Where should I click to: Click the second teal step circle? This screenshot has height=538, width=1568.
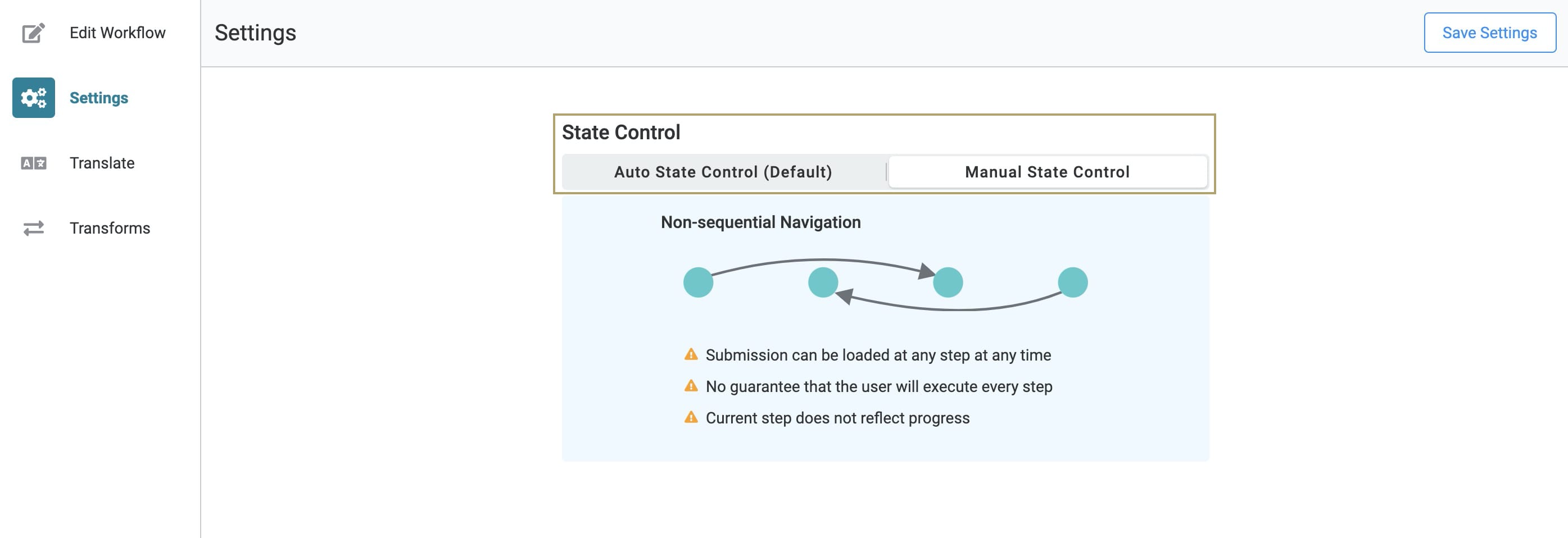(x=823, y=282)
